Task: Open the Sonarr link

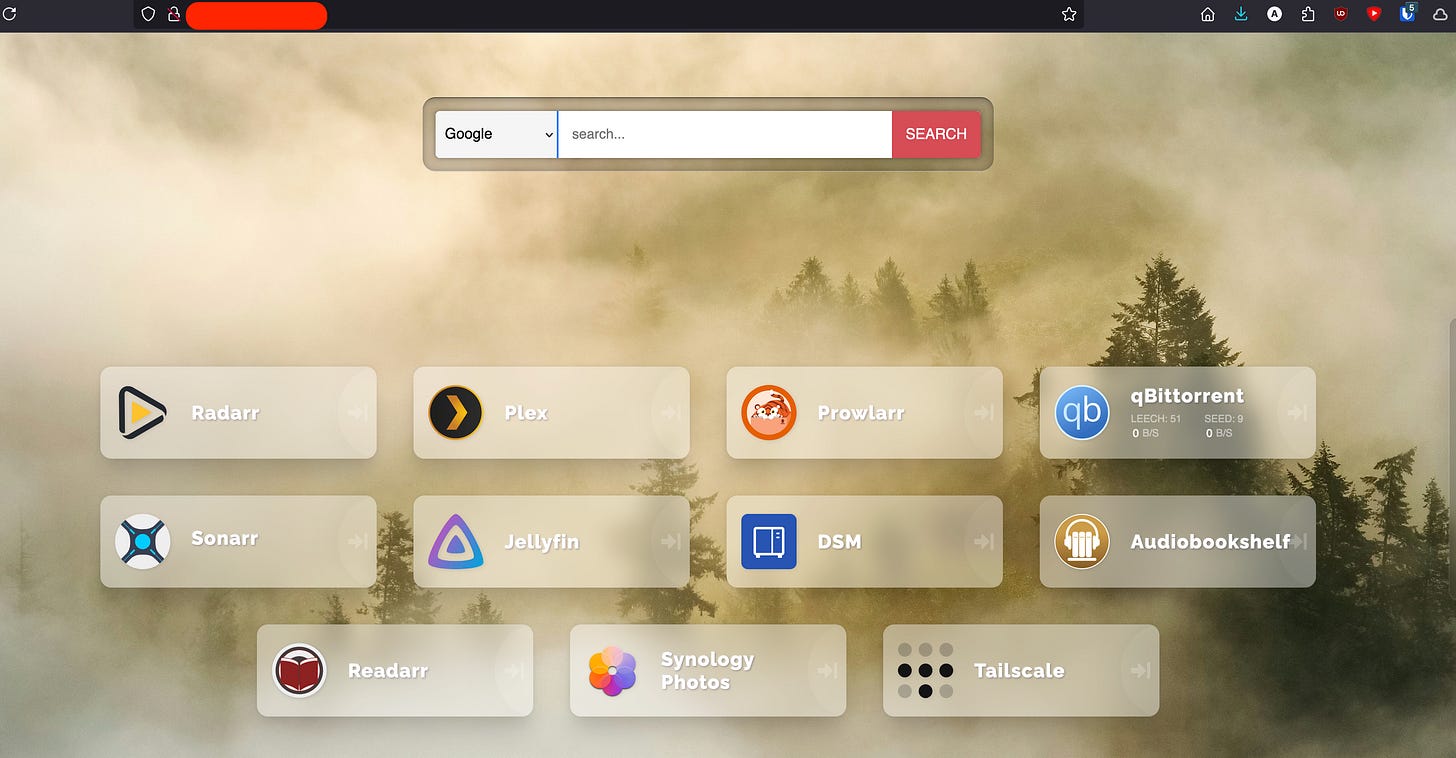Action: click(225, 538)
